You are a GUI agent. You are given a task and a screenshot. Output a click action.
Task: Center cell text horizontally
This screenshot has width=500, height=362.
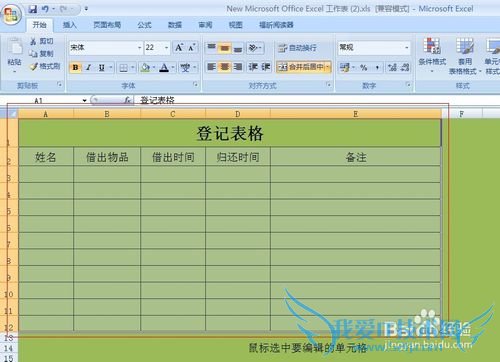pyautogui.click(x=224, y=67)
